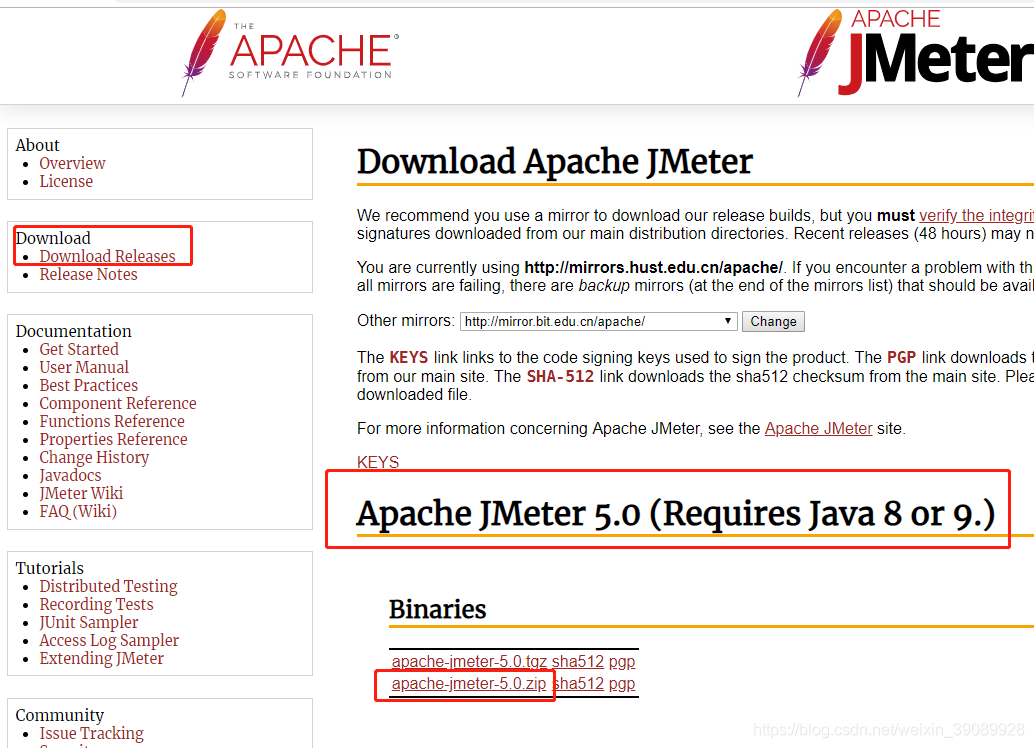Click the Apache JMeter 5.0 heading

click(x=676, y=514)
